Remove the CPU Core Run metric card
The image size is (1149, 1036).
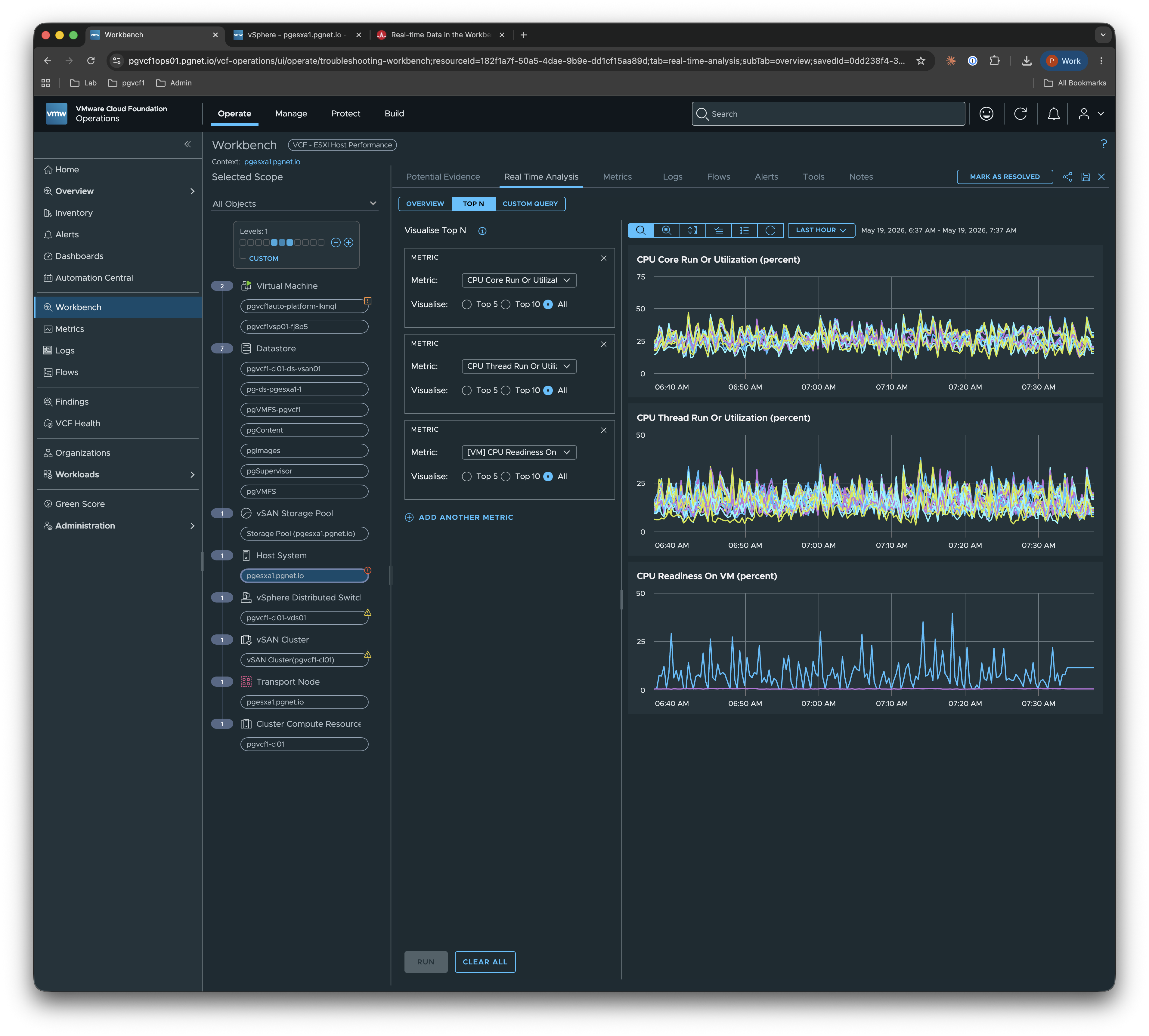point(603,258)
